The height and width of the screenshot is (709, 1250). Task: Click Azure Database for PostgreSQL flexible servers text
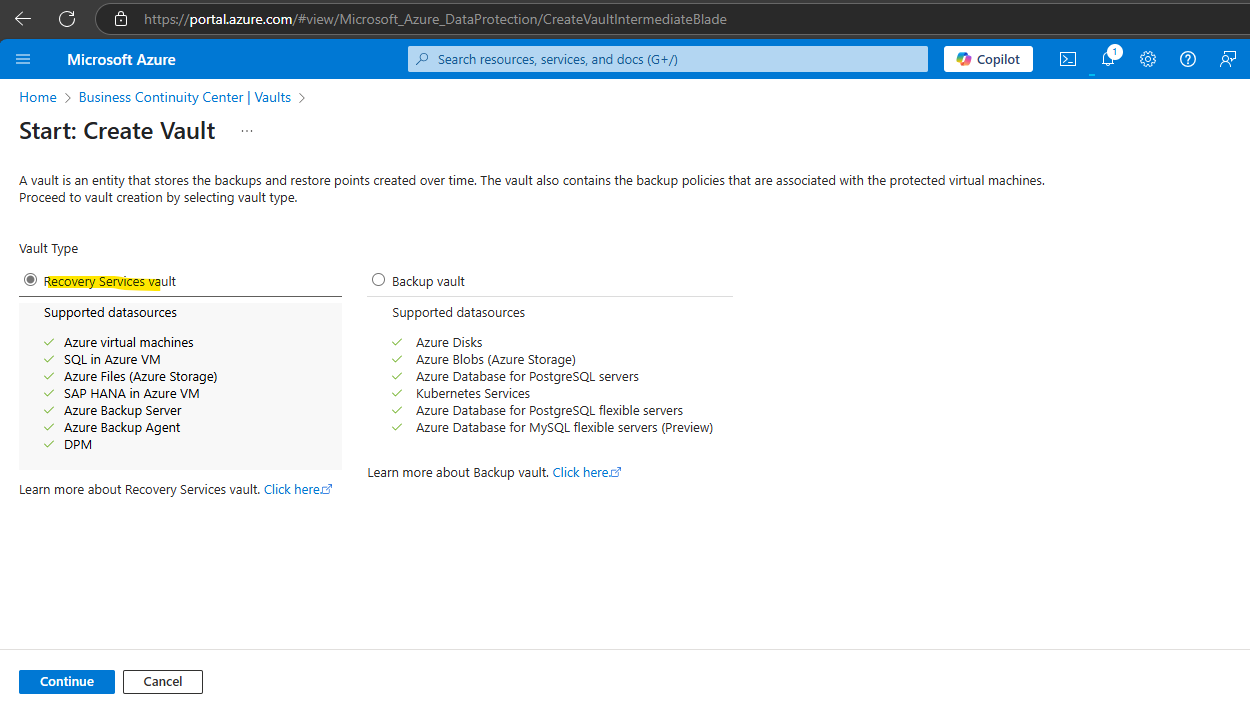pos(550,410)
